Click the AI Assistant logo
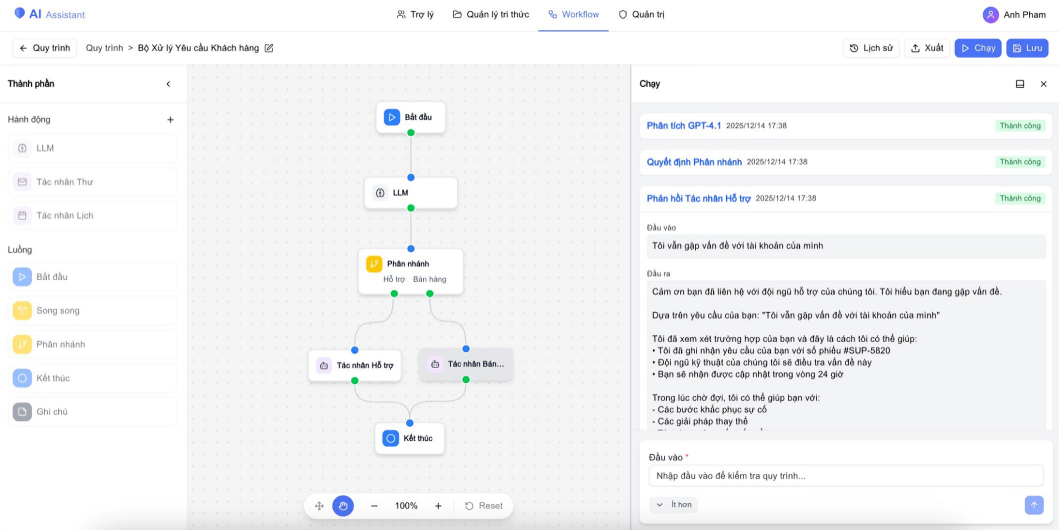Image resolution: width=1059 pixels, height=530 pixels. coord(49,14)
